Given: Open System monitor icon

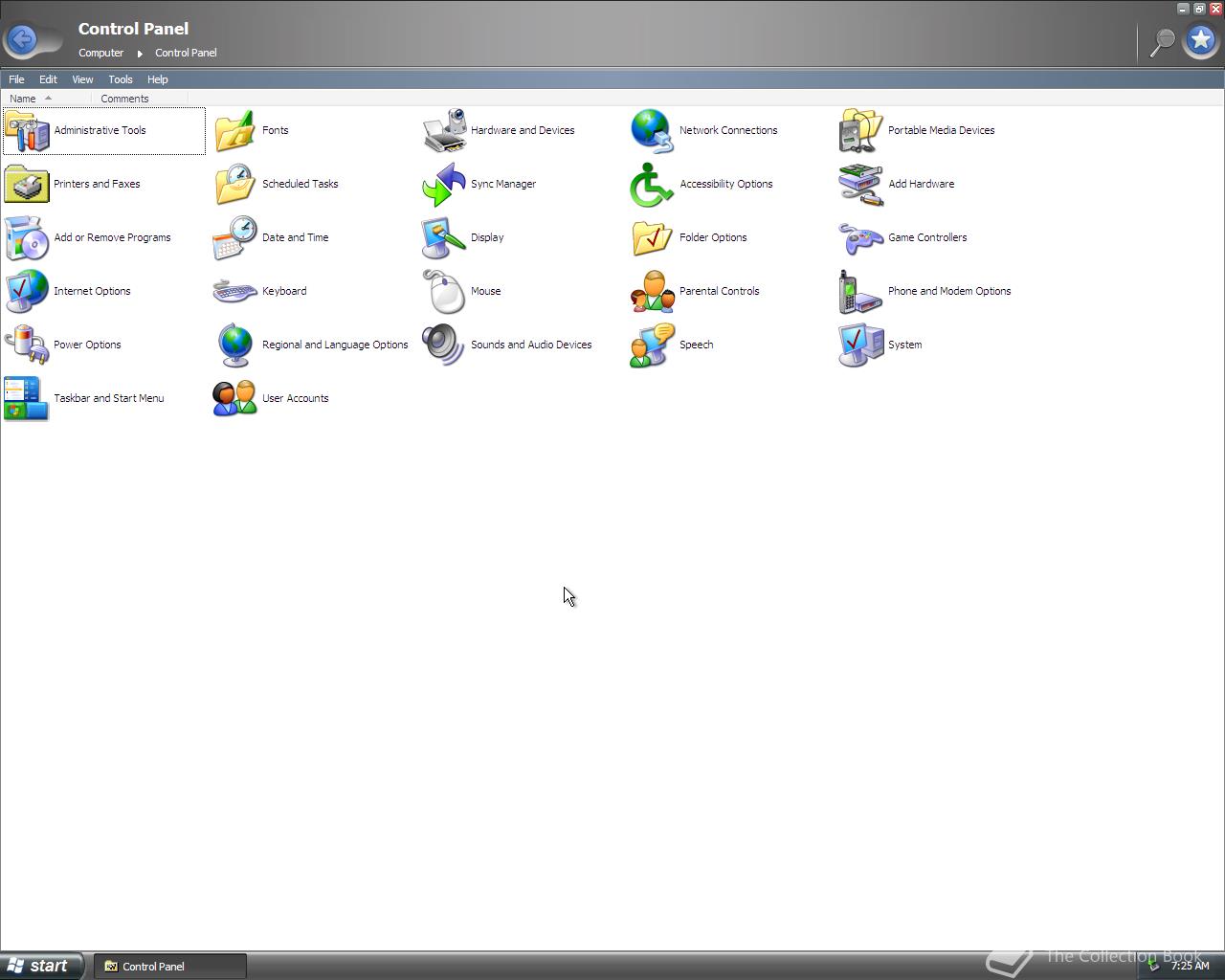Looking at the screenshot, I should [x=861, y=345].
